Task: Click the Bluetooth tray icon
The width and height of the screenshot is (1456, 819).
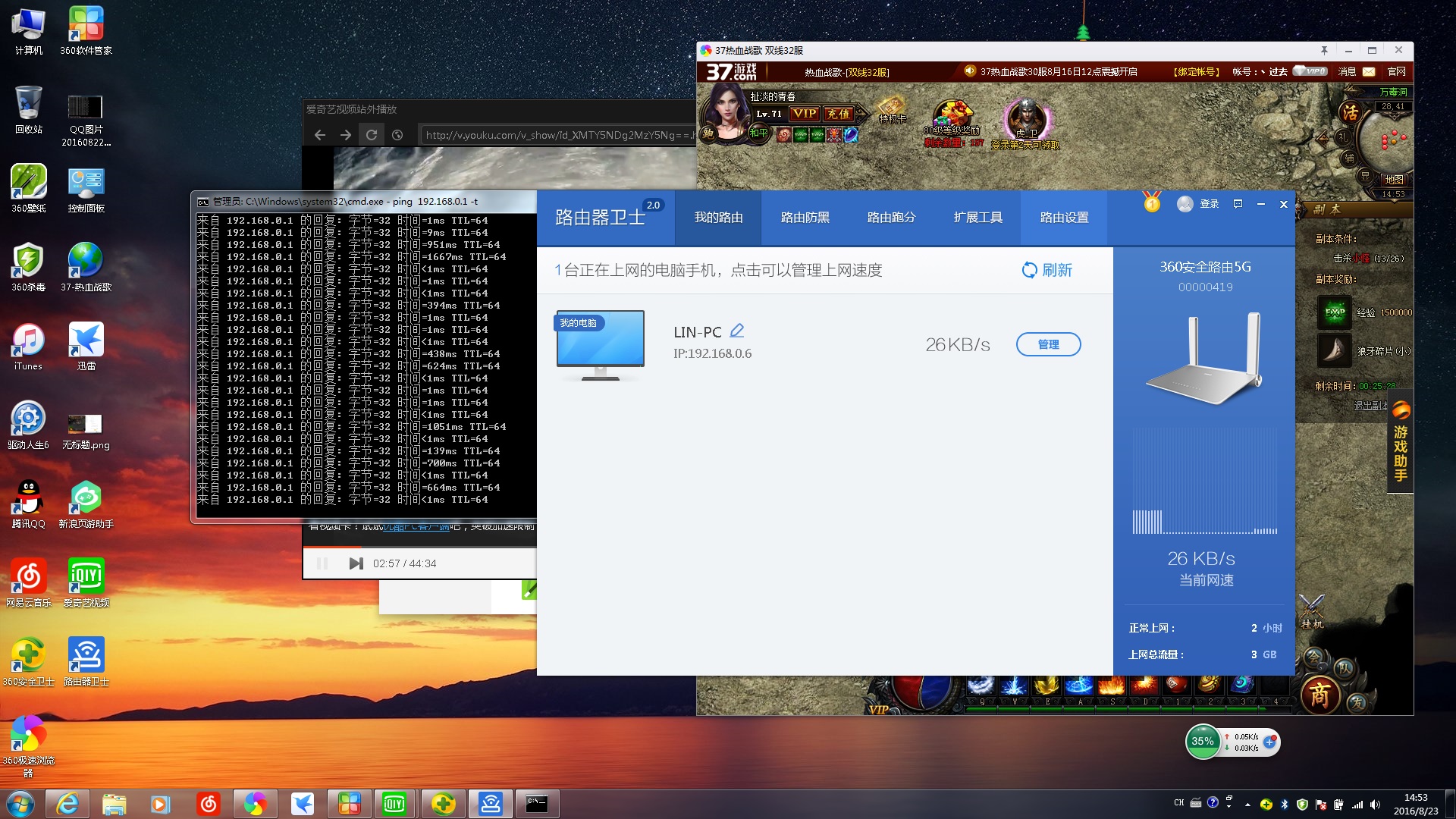Action: coord(1284,805)
